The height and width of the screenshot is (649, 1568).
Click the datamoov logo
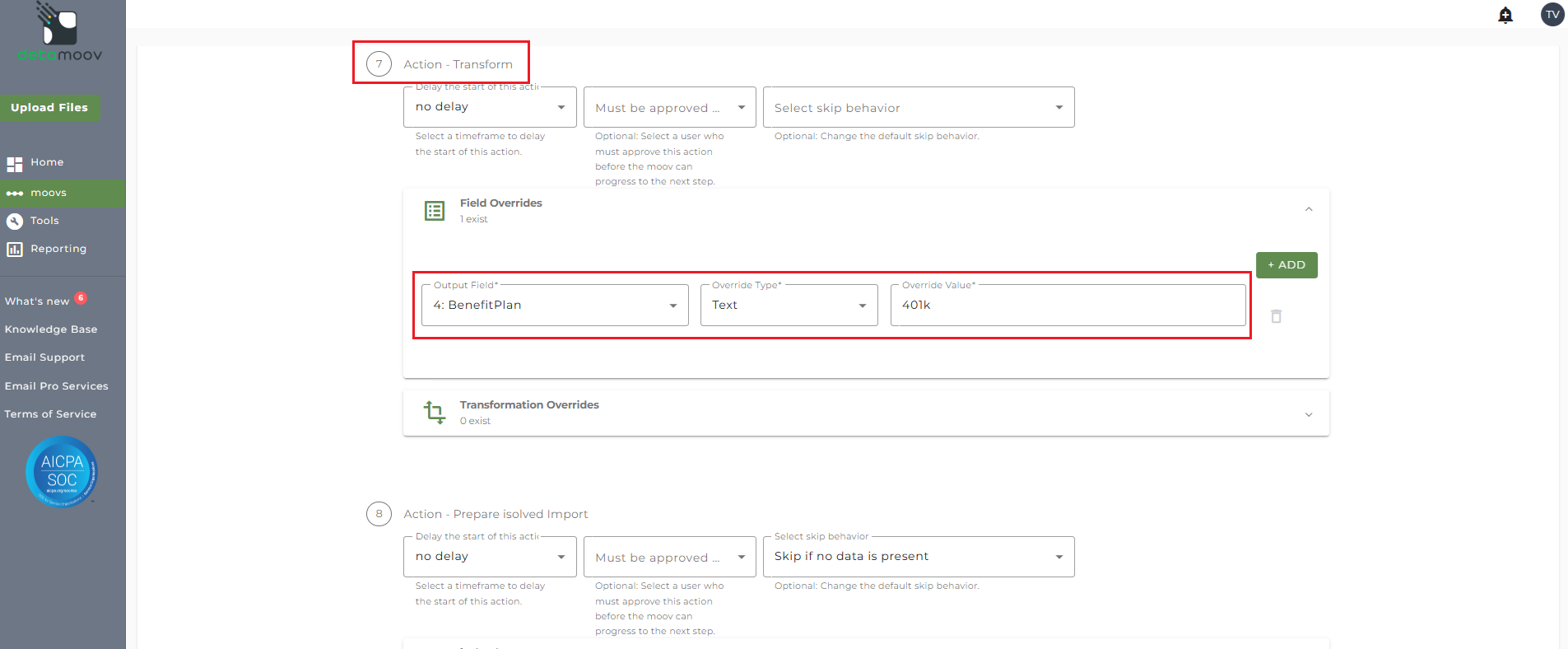[60, 33]
